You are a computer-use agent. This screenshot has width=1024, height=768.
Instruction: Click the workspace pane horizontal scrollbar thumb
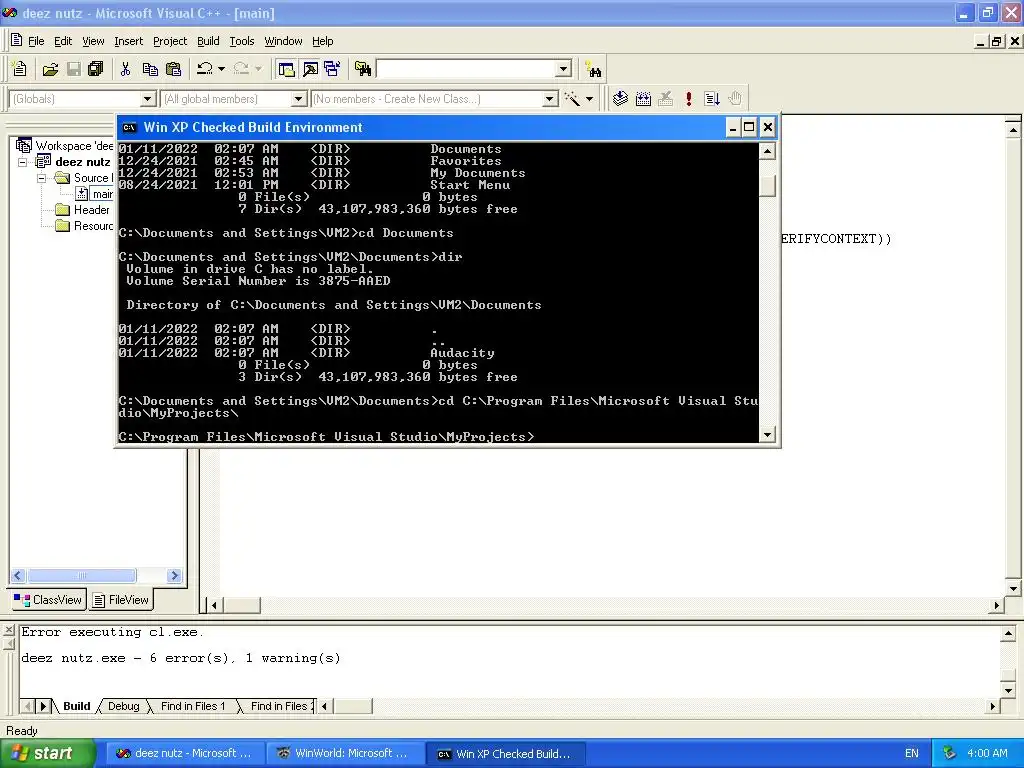coord(82,575)
